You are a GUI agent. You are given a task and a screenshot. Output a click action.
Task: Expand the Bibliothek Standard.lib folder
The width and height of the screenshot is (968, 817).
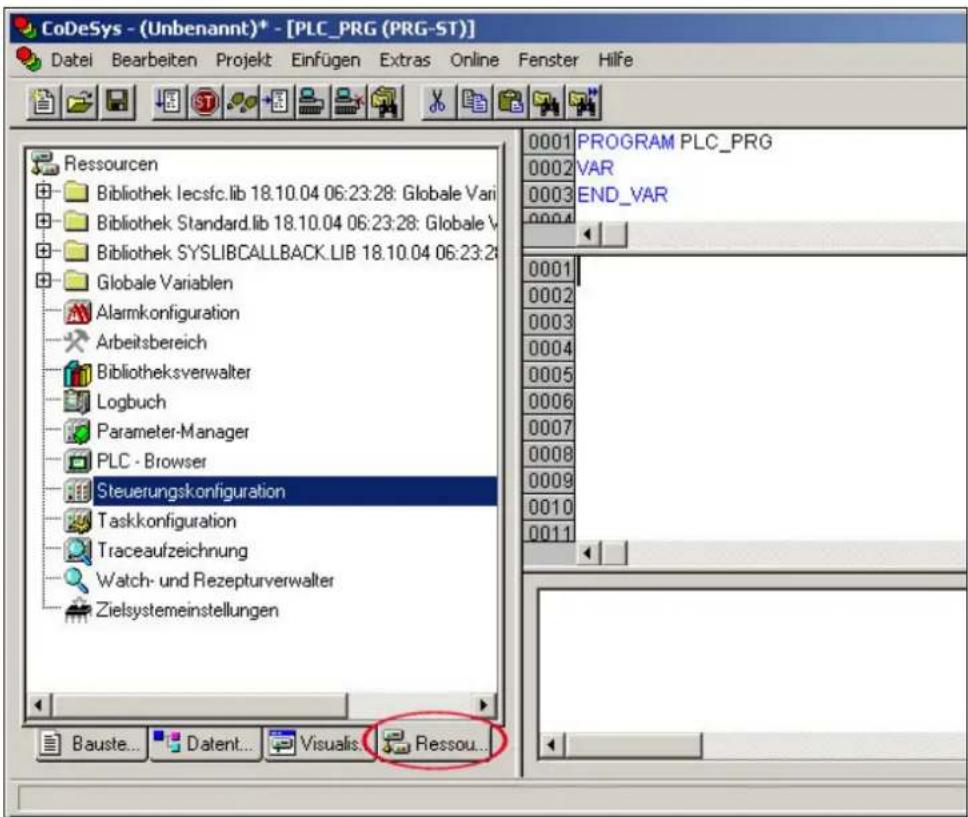click(x=43, y=220)
